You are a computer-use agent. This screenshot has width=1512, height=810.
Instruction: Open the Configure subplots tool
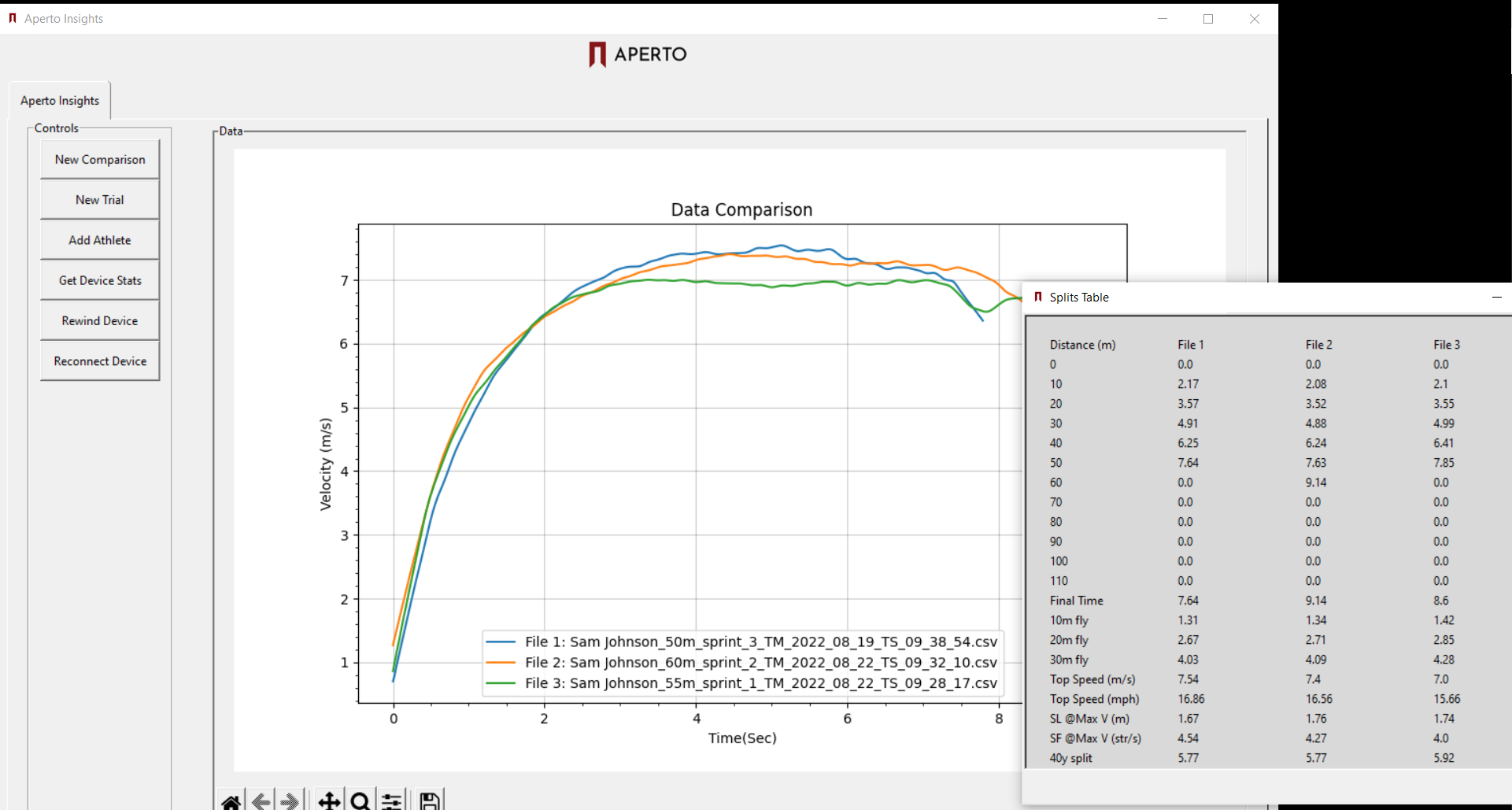click(391, 801)
